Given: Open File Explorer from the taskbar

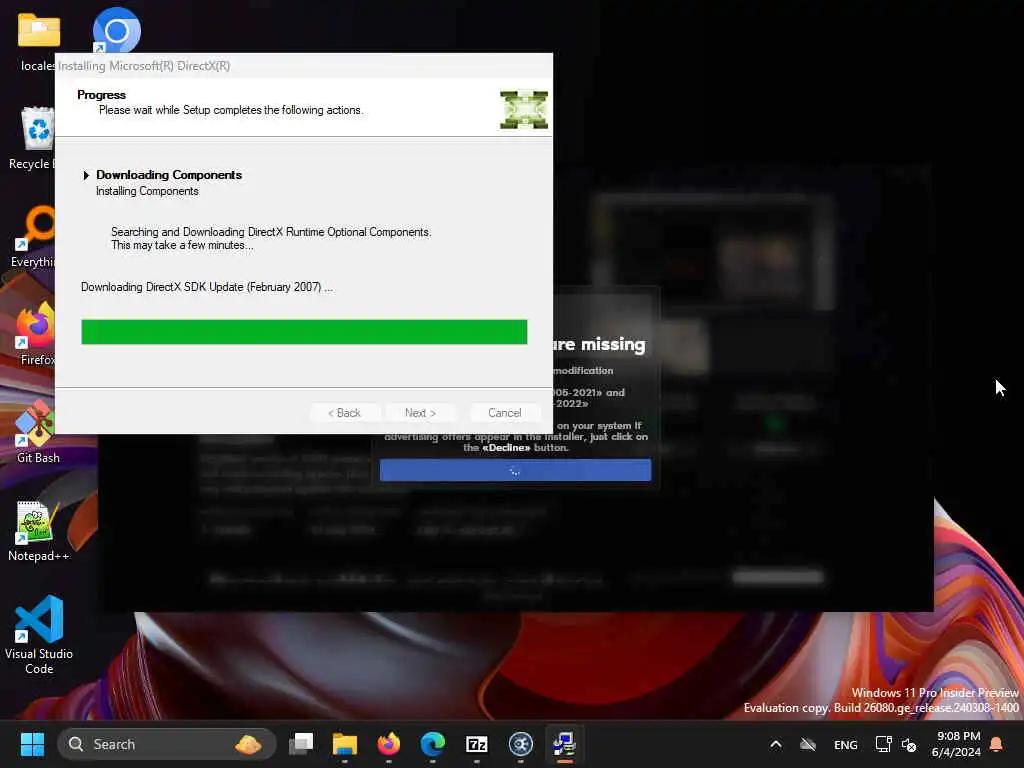Looking at the screenshot, I should tap(345, 744).
